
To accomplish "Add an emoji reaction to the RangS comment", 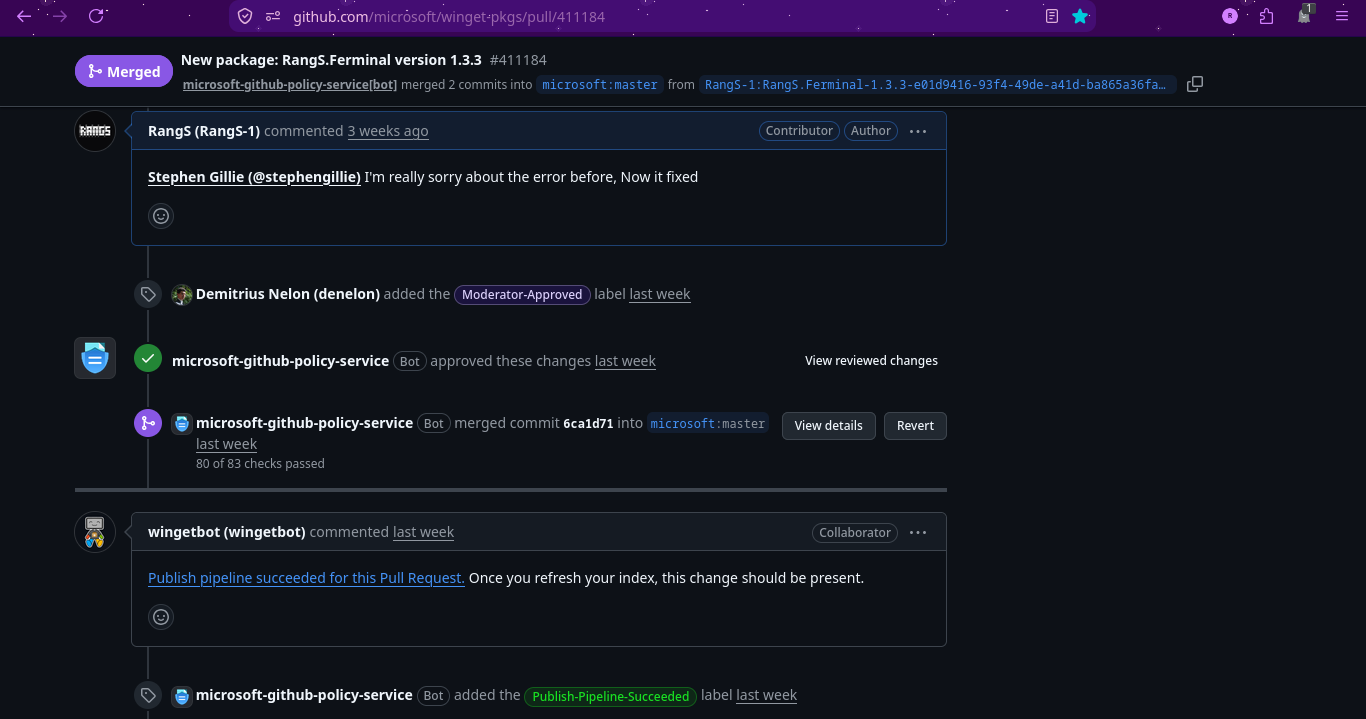I will click(x=161, y=216).
